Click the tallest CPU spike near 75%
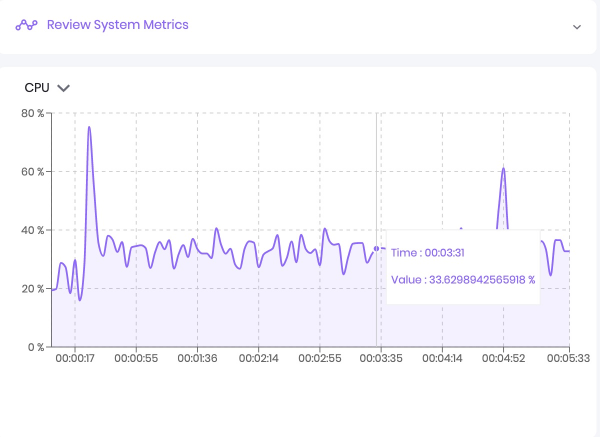 [89, 127]
